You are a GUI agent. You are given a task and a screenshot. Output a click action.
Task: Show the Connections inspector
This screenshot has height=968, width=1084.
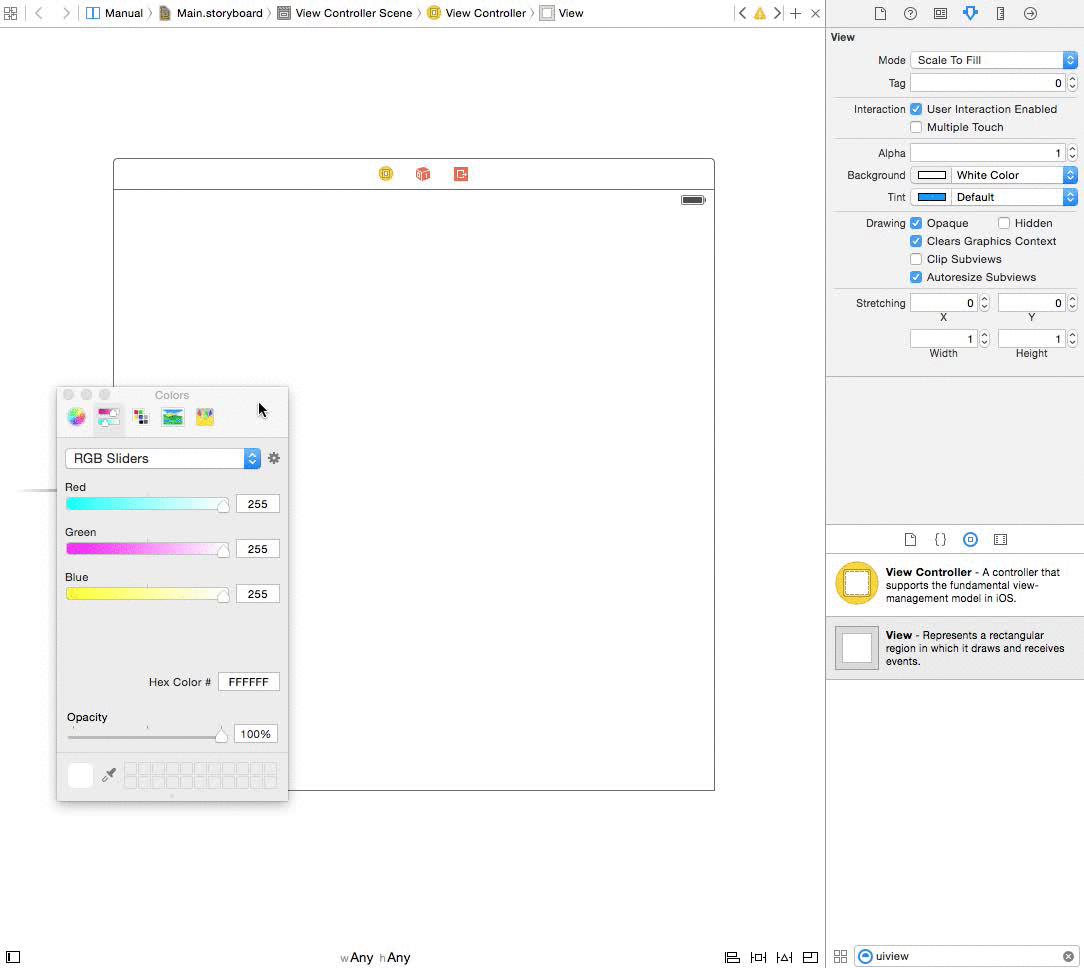click(1030, 13)
